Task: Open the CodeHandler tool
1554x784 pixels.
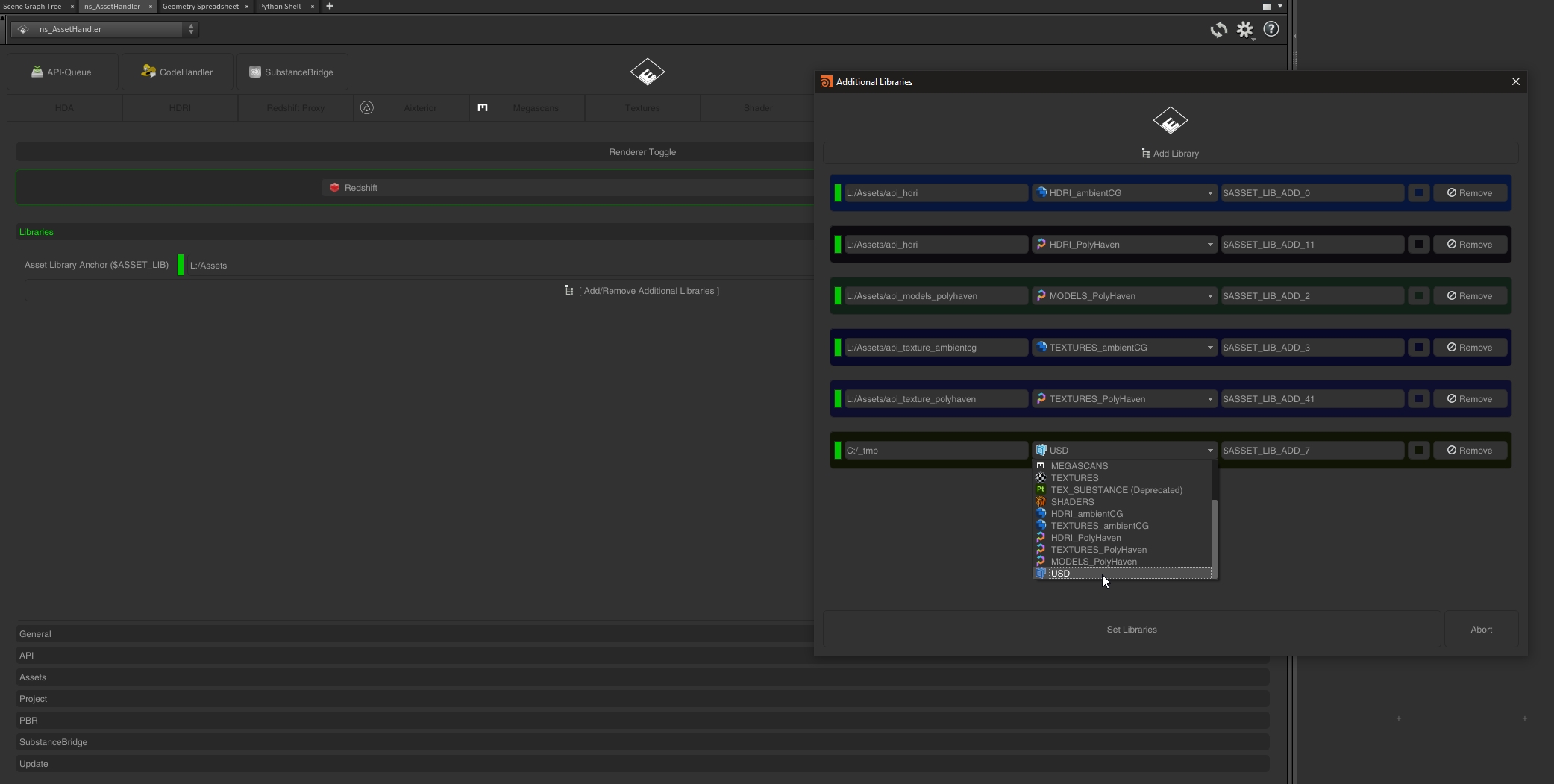Action: (x=178, y=72)
